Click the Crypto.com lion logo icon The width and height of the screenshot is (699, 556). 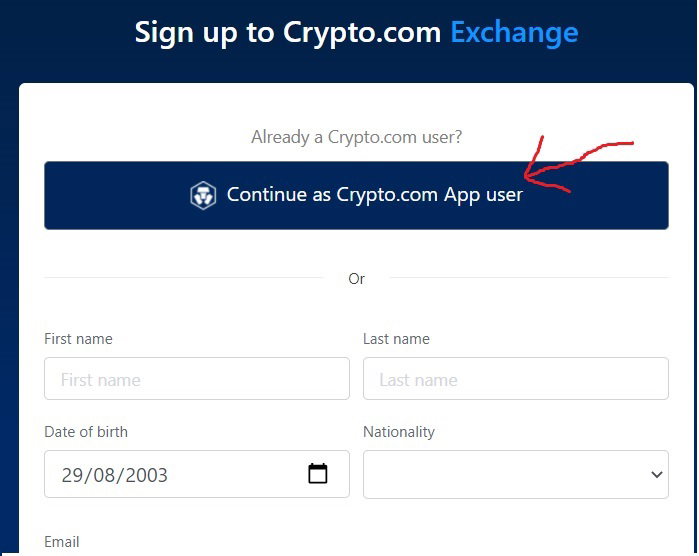click(x=203, y=195)
